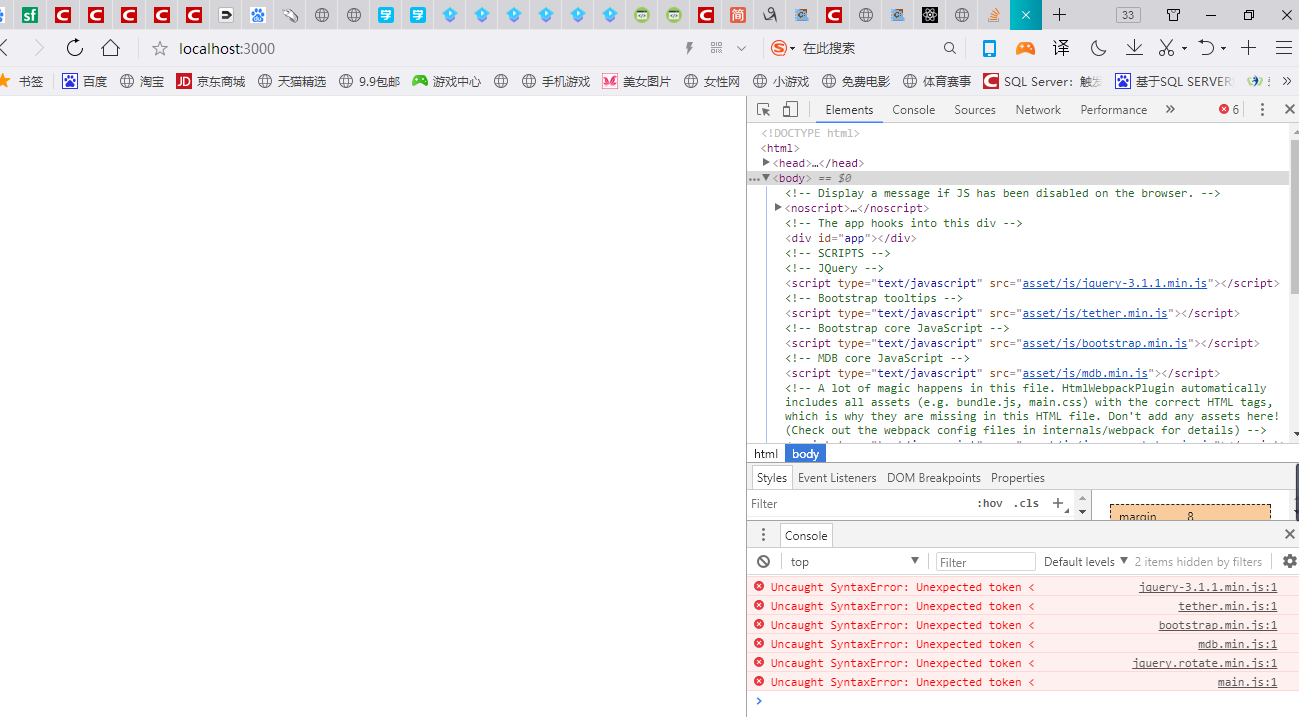This screenshot has height=717, width=1299.
Task: Show more DevTools tabs via double chevron
Action: 1170,110
